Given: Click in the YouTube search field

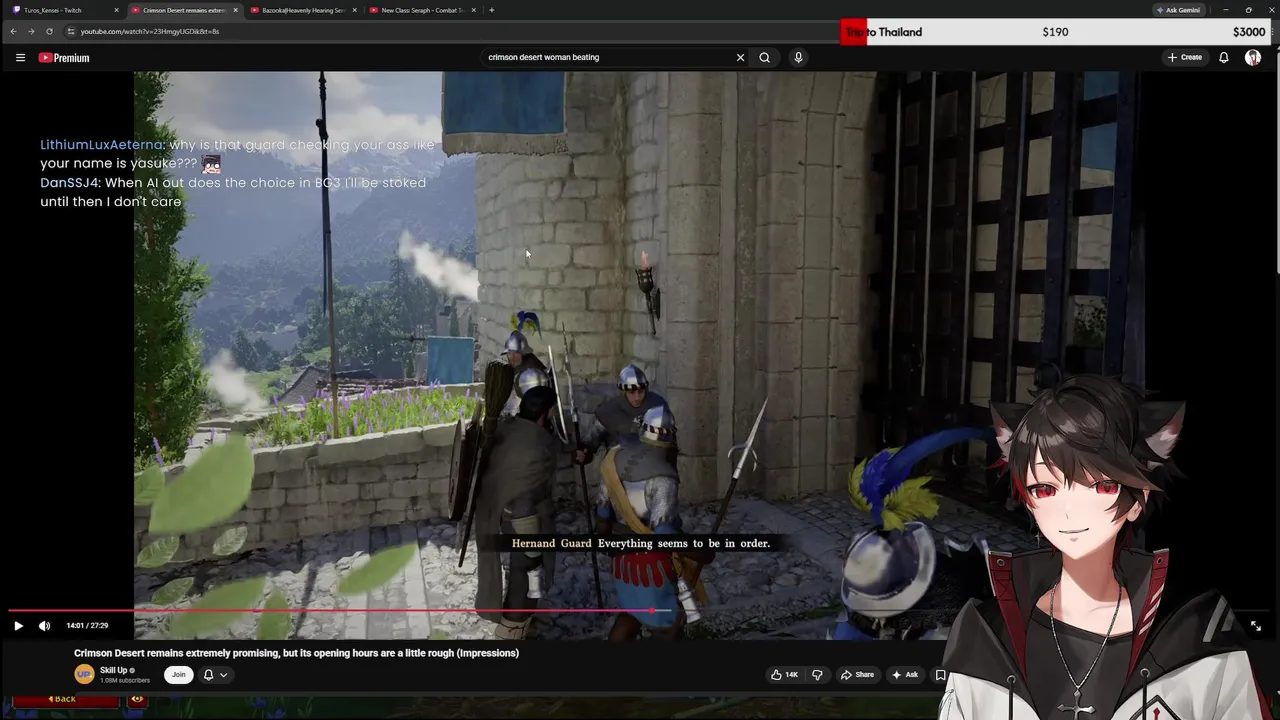Looking at the screenshot, I should (x=608, y=57).
